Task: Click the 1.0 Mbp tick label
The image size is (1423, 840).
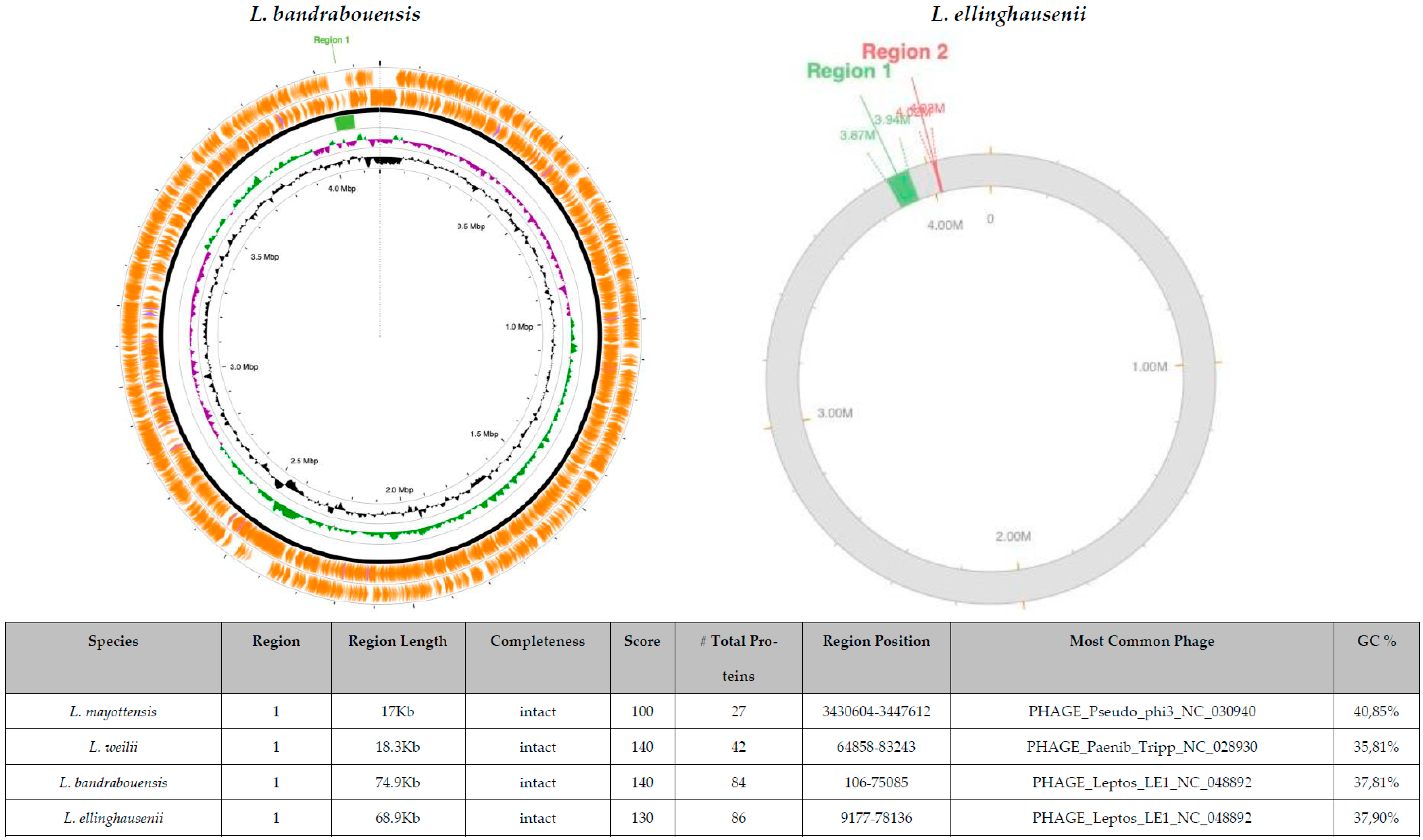Action: tap(519, 327)
